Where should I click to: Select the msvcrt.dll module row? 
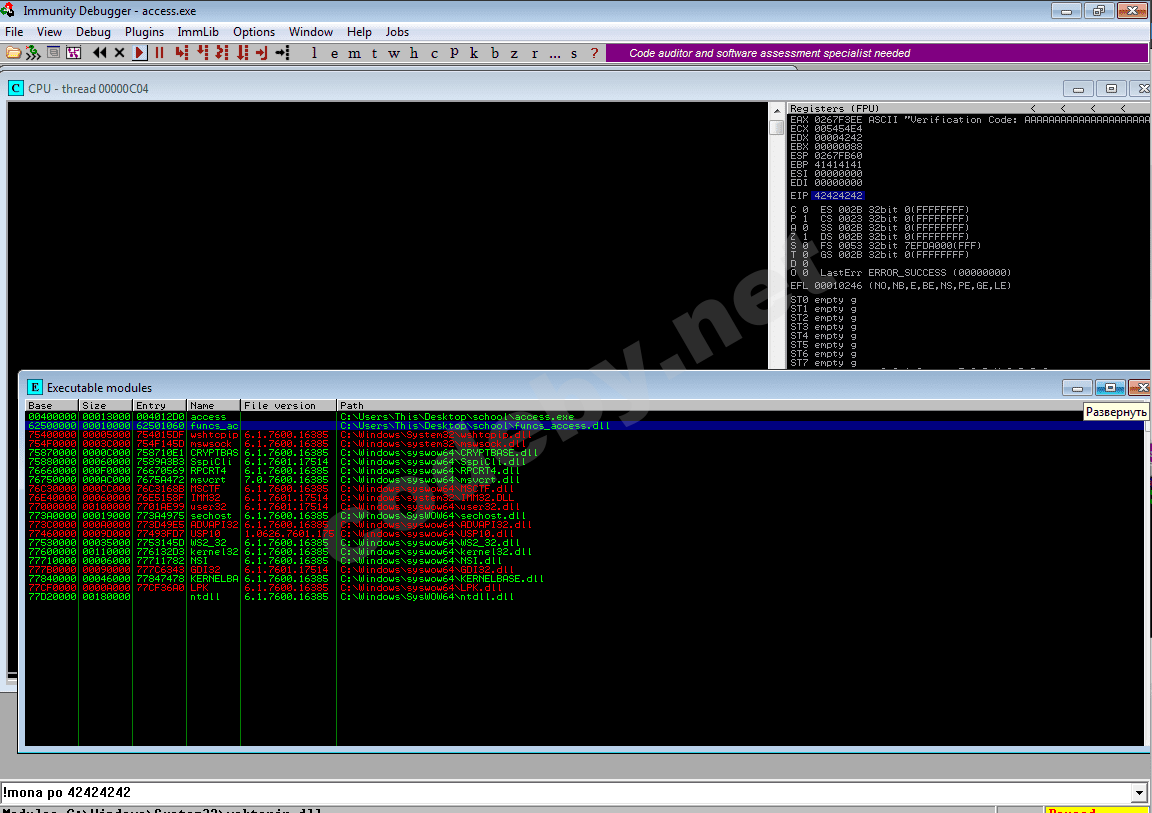tap(584, 480)
